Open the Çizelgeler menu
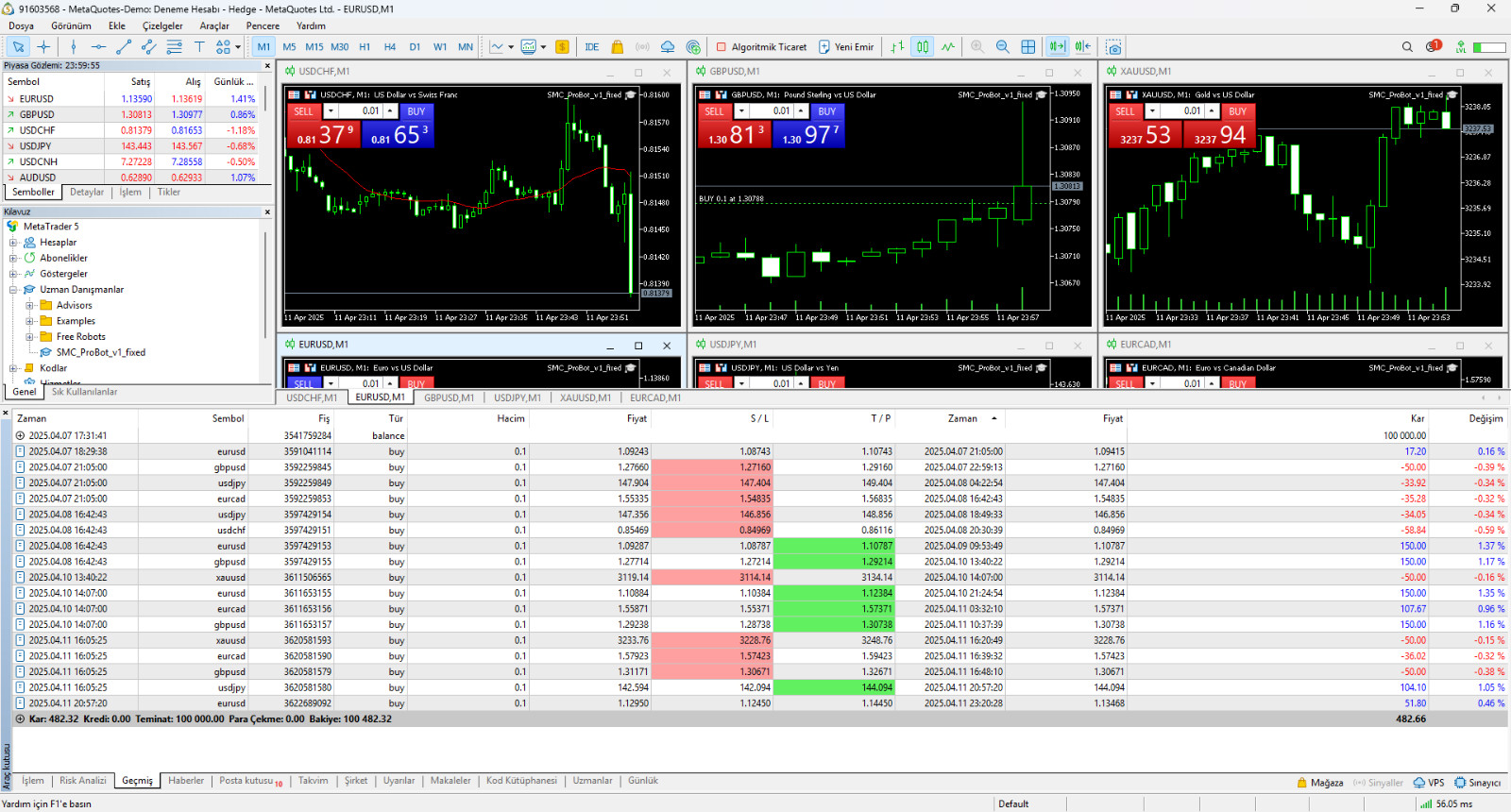The height and width of the screenshot is (812, 1511). (162, 25)
